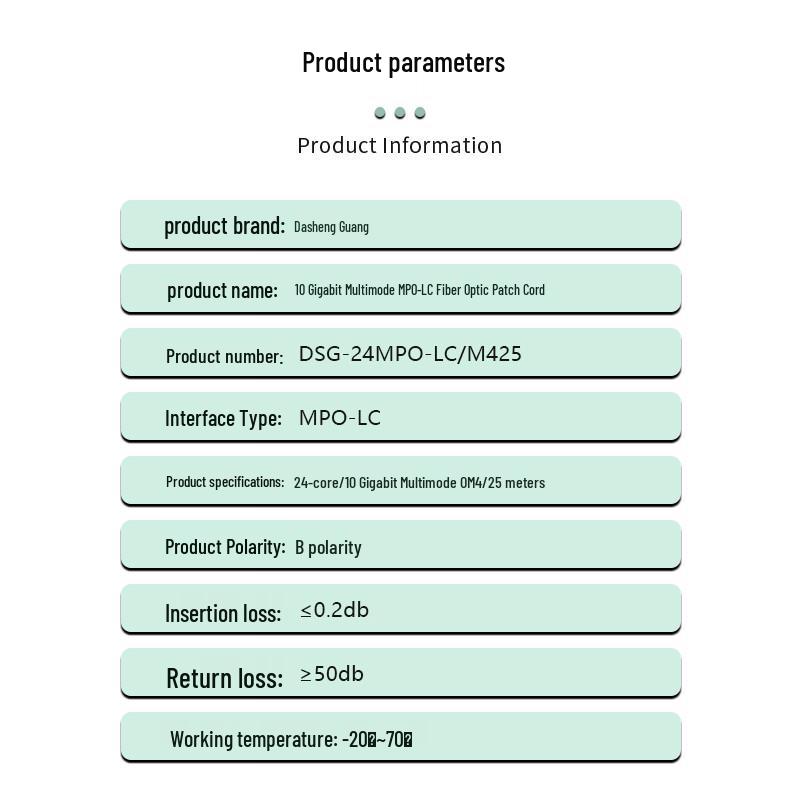Click the Product specifications label

[225, 482]
